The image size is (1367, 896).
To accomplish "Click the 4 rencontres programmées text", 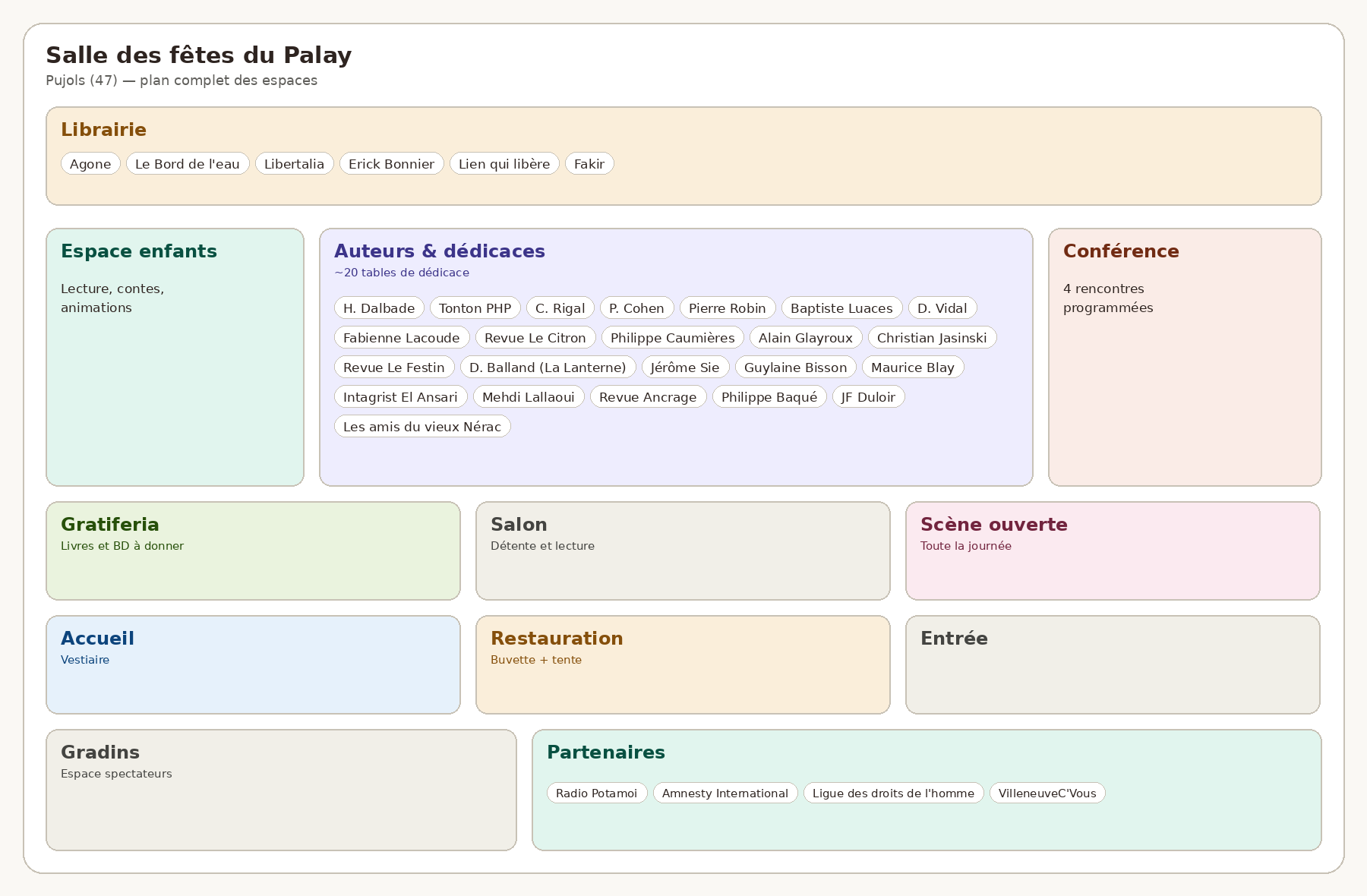I will click(1108, 298).
